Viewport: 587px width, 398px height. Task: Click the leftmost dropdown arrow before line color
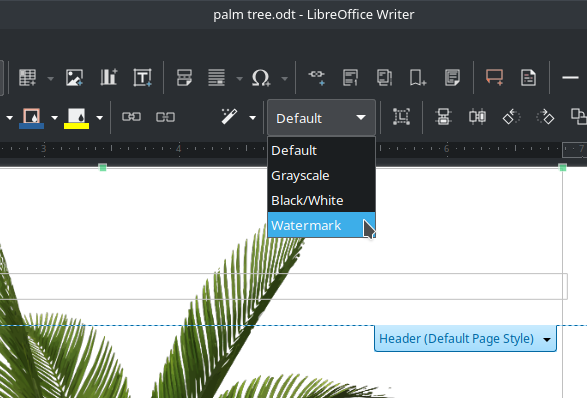[10, 118]
